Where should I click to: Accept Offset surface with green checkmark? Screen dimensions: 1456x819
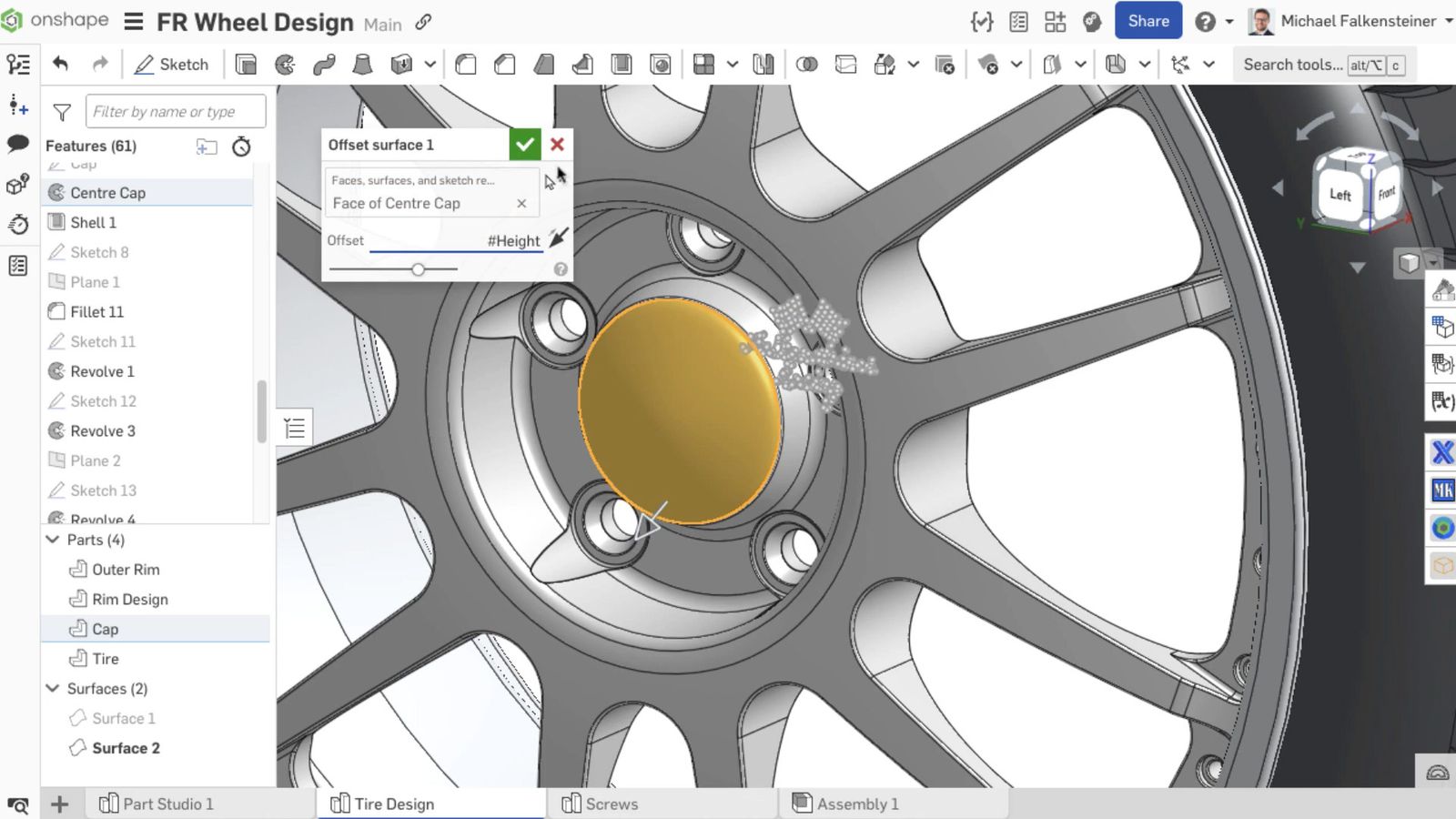click(x=524, y=145)
